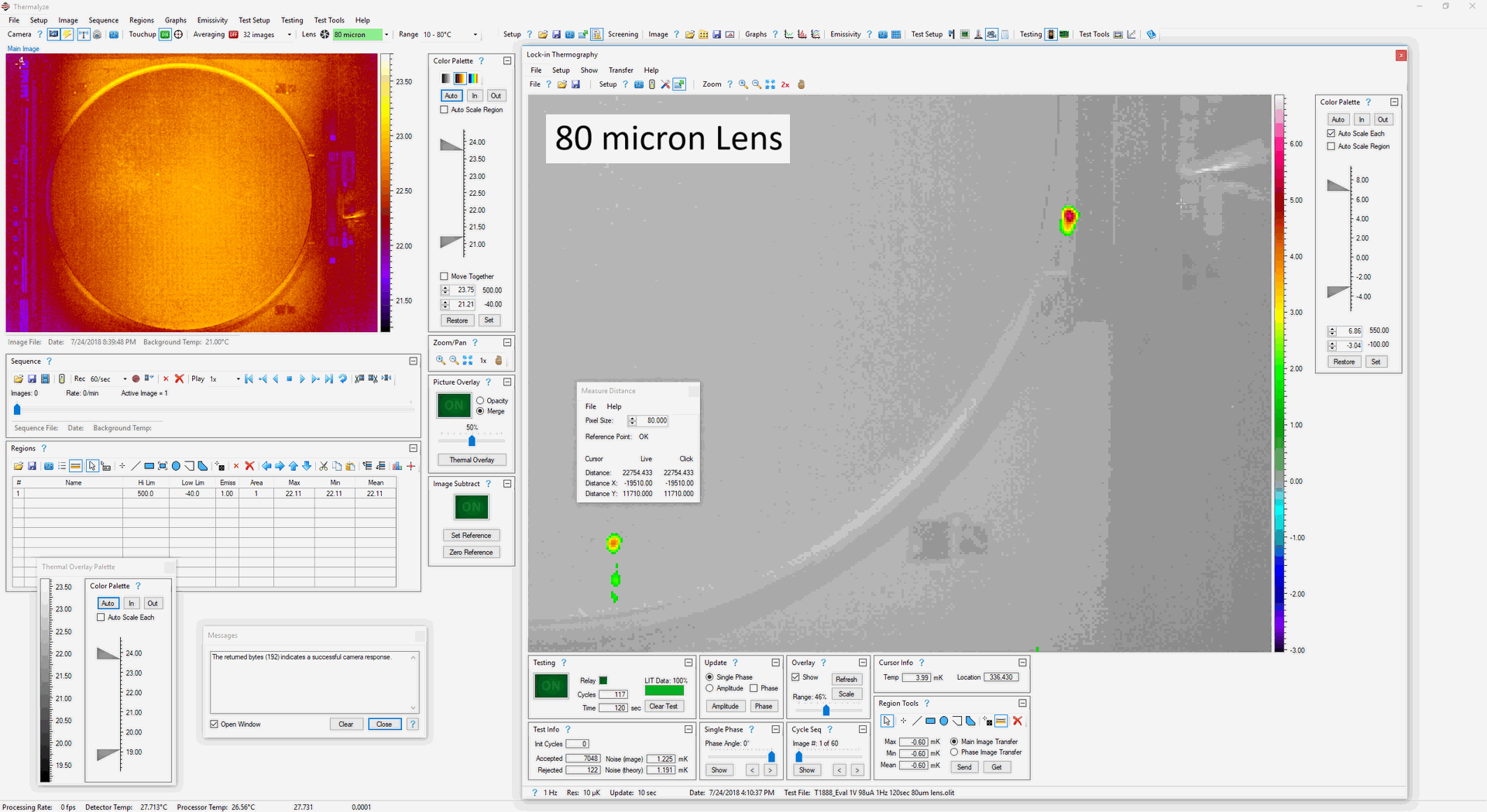
Task: Click the rainbow color palette icon
Action: (x=472, y=78)
